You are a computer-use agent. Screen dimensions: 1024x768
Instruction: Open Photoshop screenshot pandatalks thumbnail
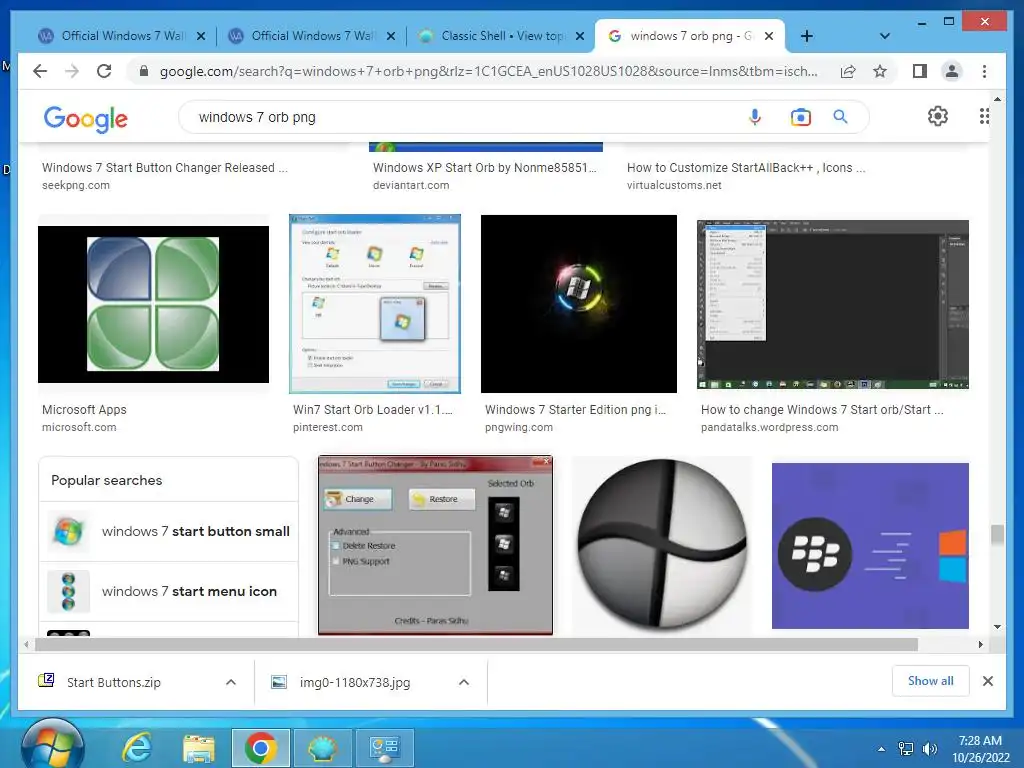click(833, 304)
